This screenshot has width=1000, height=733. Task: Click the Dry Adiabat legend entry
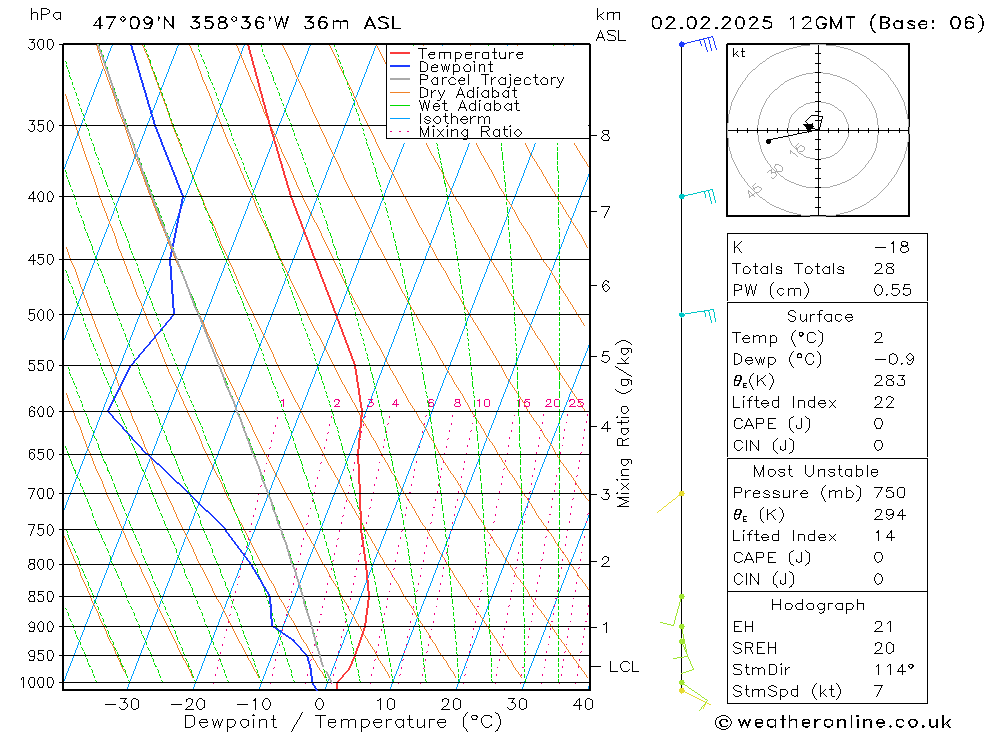[453, 93]
